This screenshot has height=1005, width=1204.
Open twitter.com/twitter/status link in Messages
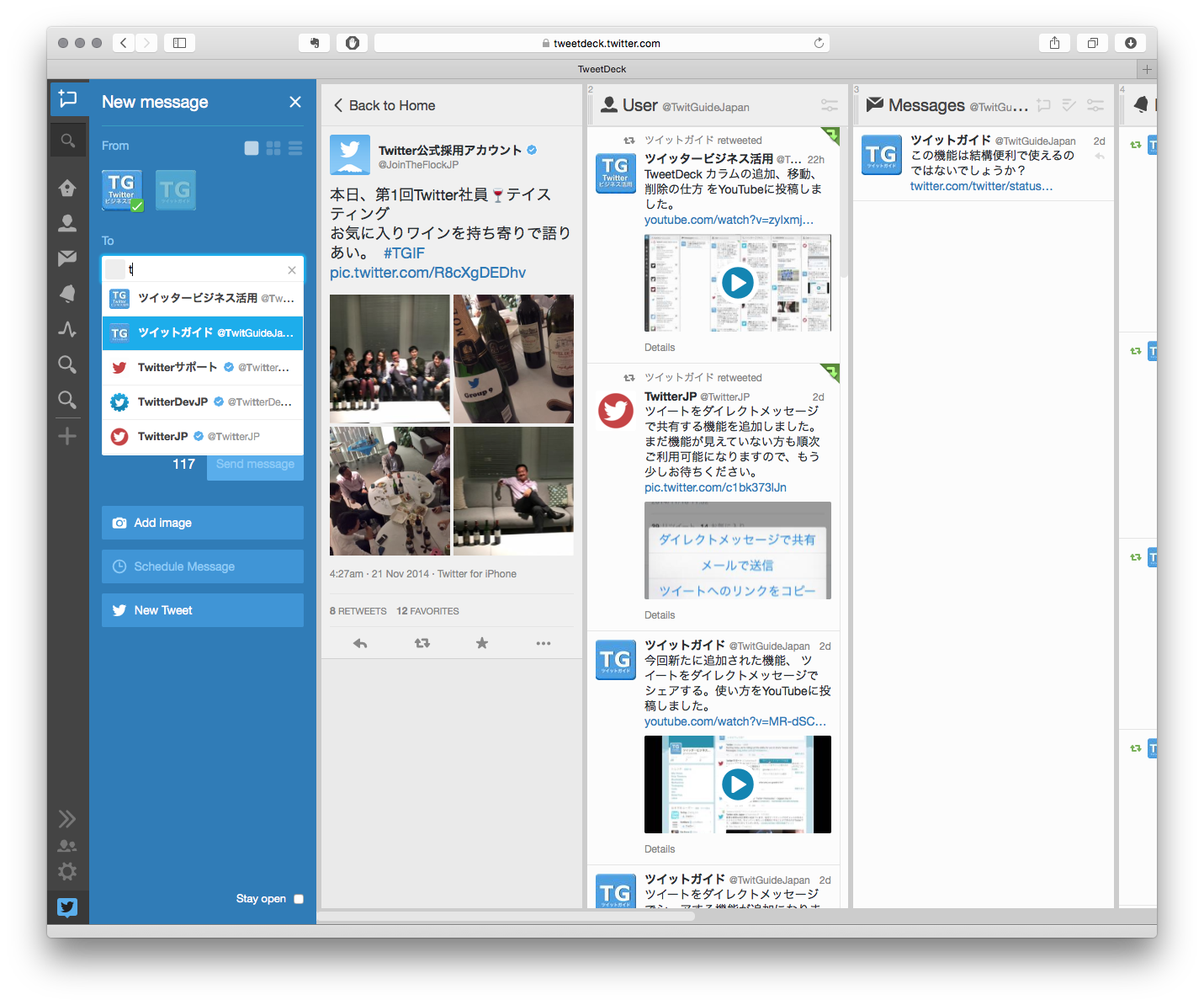pyautogui.click(x=981, y=186)
